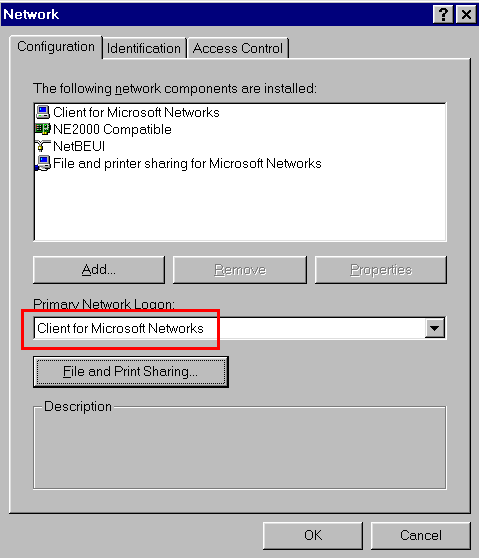Open the Access Control tab
This screenshot has width=479, height=558.
[238, 48]
